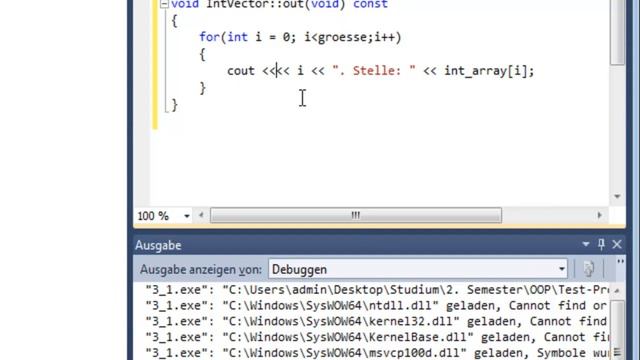Open the 100 % zoom dropdown
The image size is (640, 360).
tap(187, 216)
